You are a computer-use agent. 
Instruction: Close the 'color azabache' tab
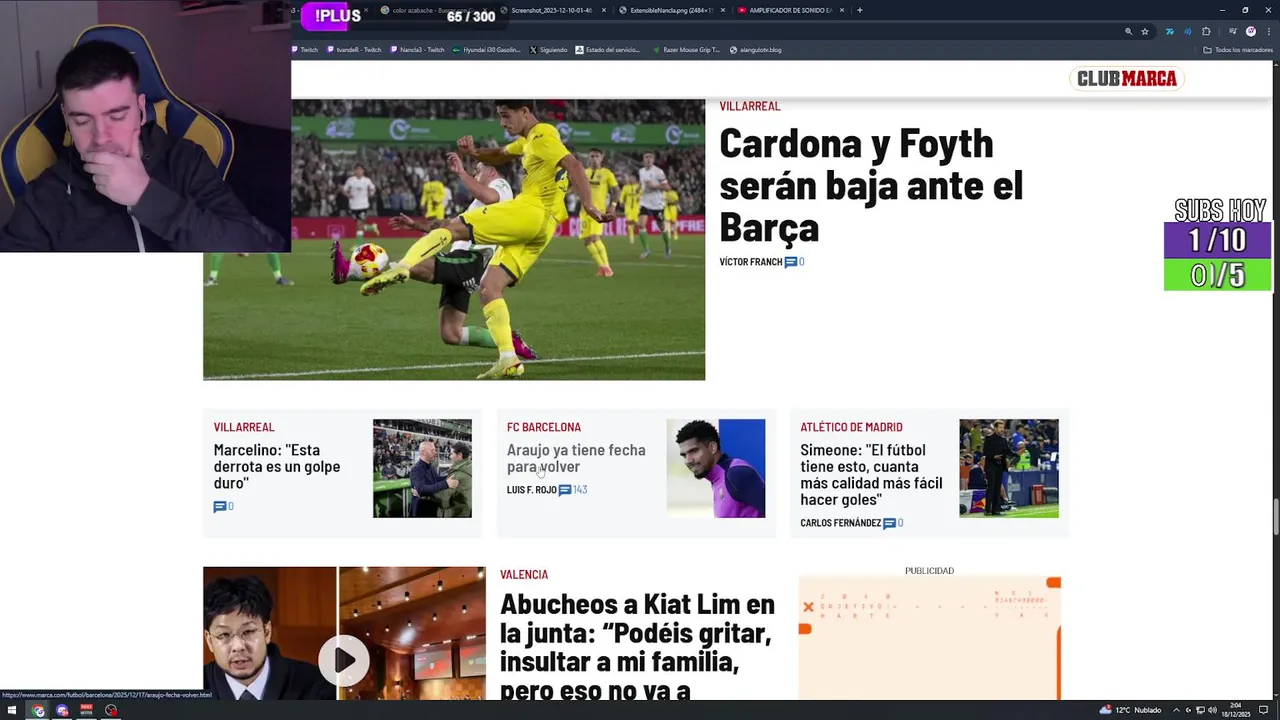pyautogui.click(x=487, y=10)
